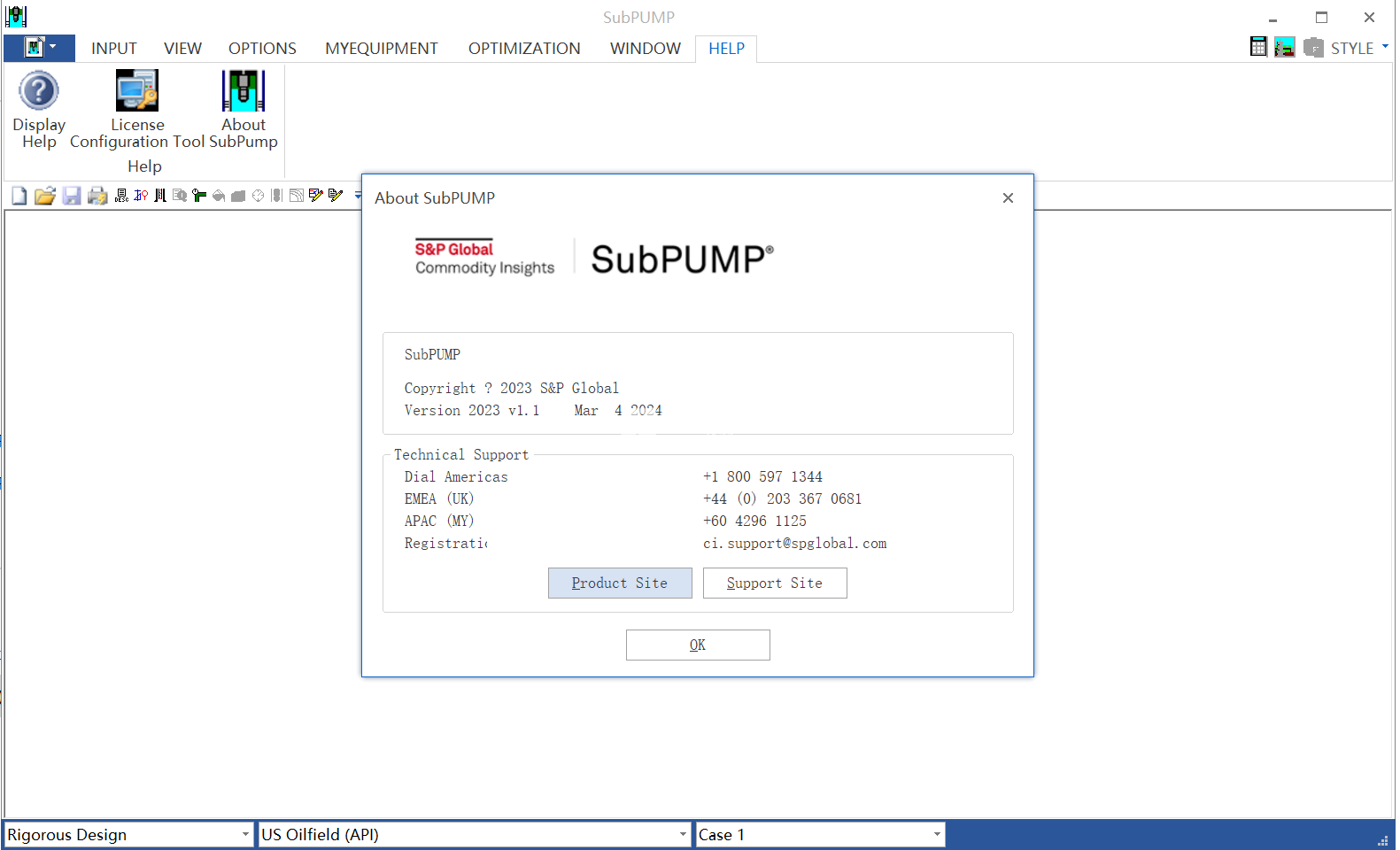
Task: Click the APAC (MY) label
Action: pos(439,521)
